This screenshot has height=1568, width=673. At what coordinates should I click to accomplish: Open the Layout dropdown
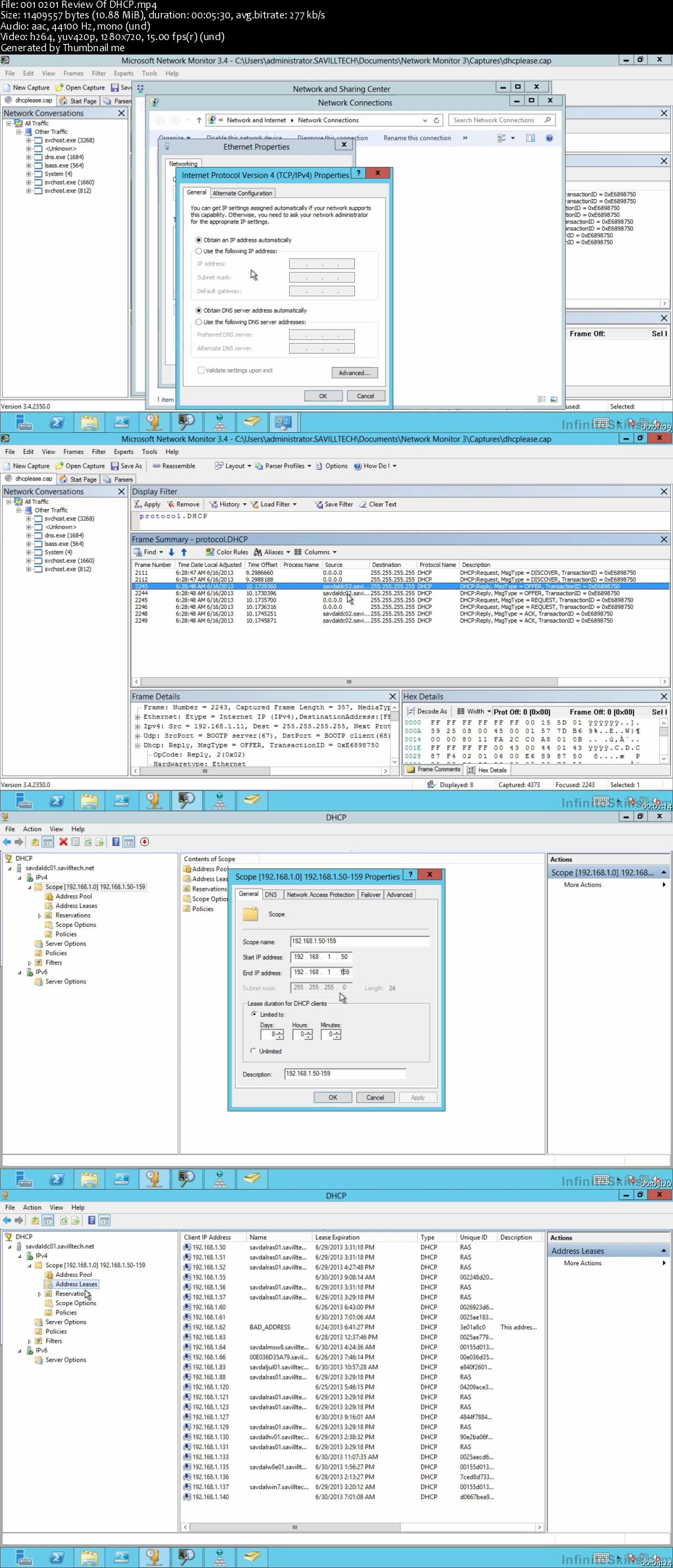[x=250, y=466]
